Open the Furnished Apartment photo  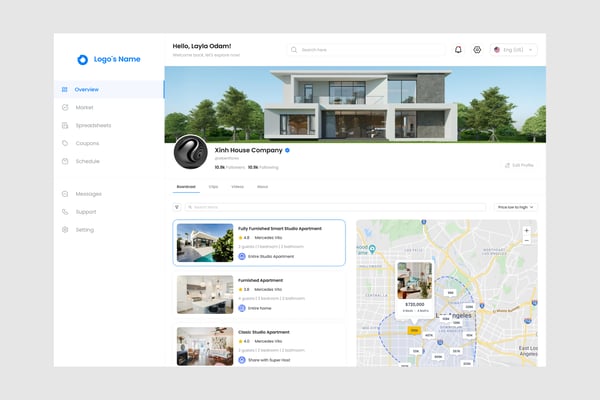205,294
